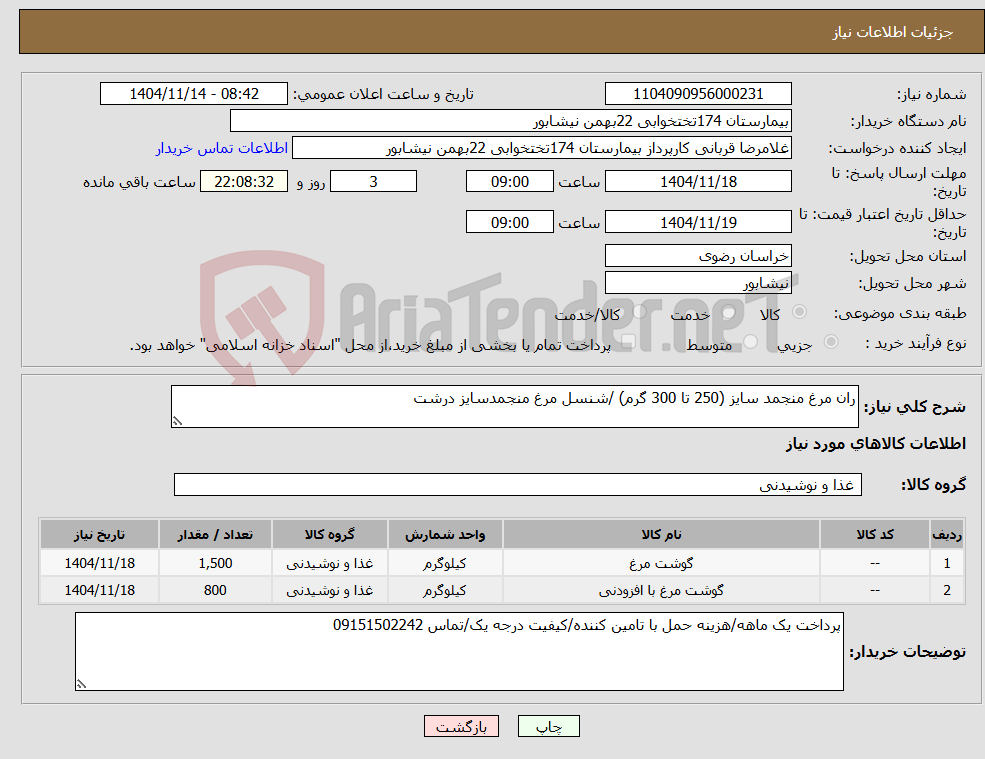
Task: Click the date 1404/11/18 in row 2
Action: click(x=99, y=590)
